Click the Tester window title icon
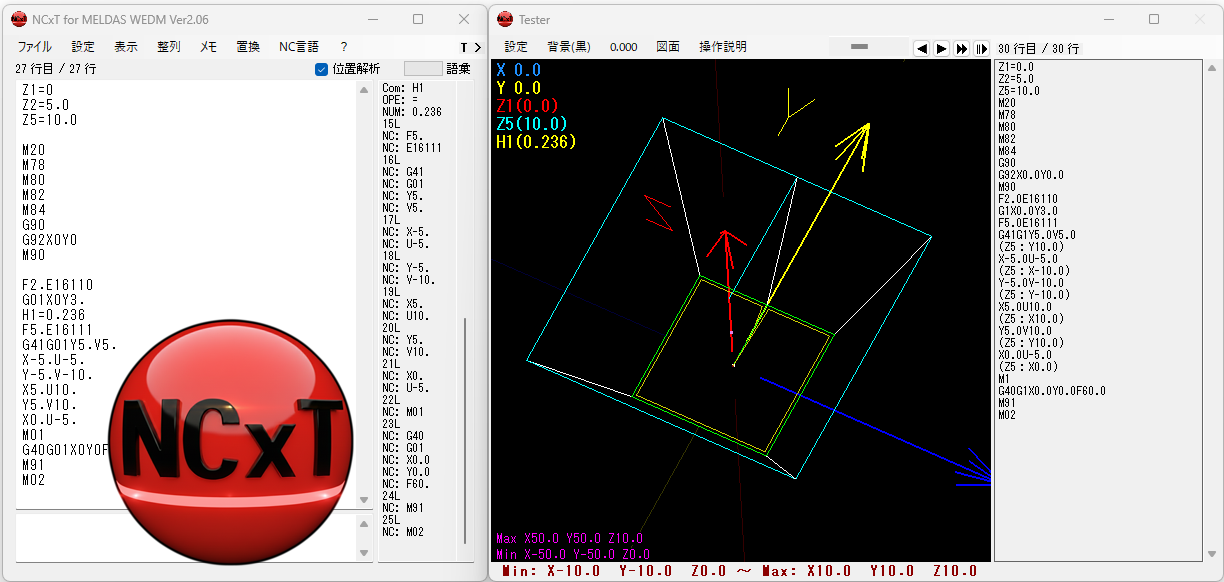1224x582 pixels. (505, 19)
